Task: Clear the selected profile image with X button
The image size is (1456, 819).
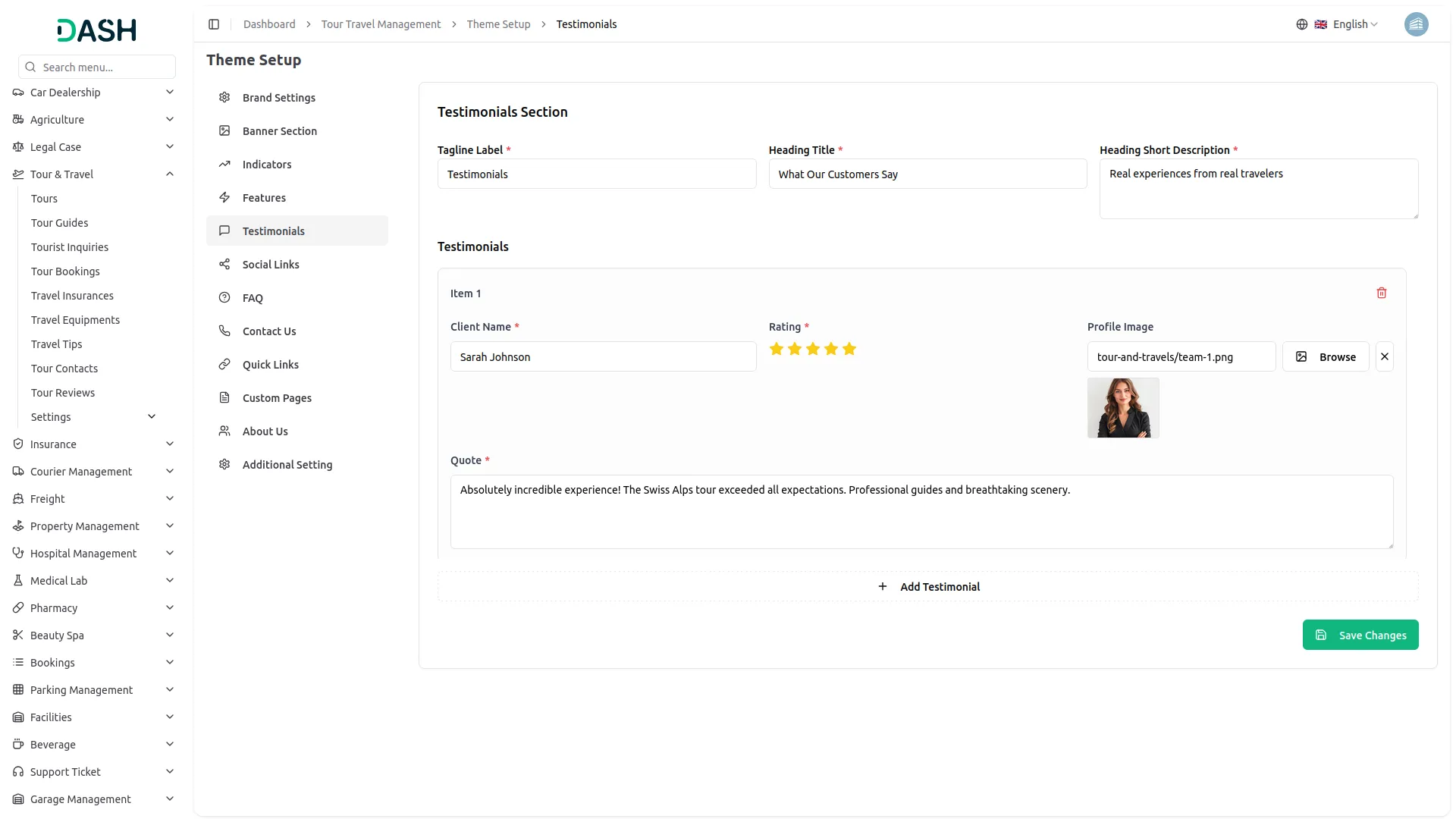Action: 1384,356
